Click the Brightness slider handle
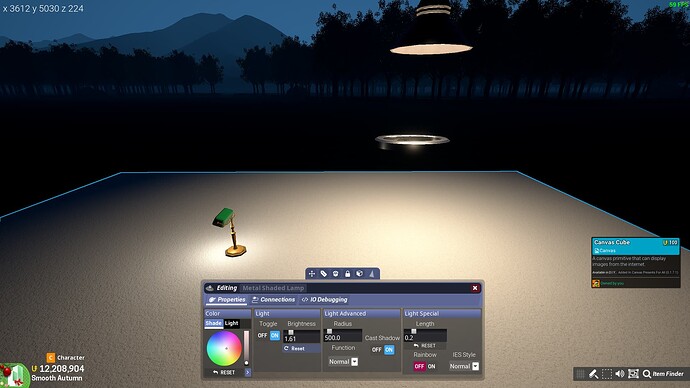The width and height of the screenshot is (690, 388). coord(290,333)
